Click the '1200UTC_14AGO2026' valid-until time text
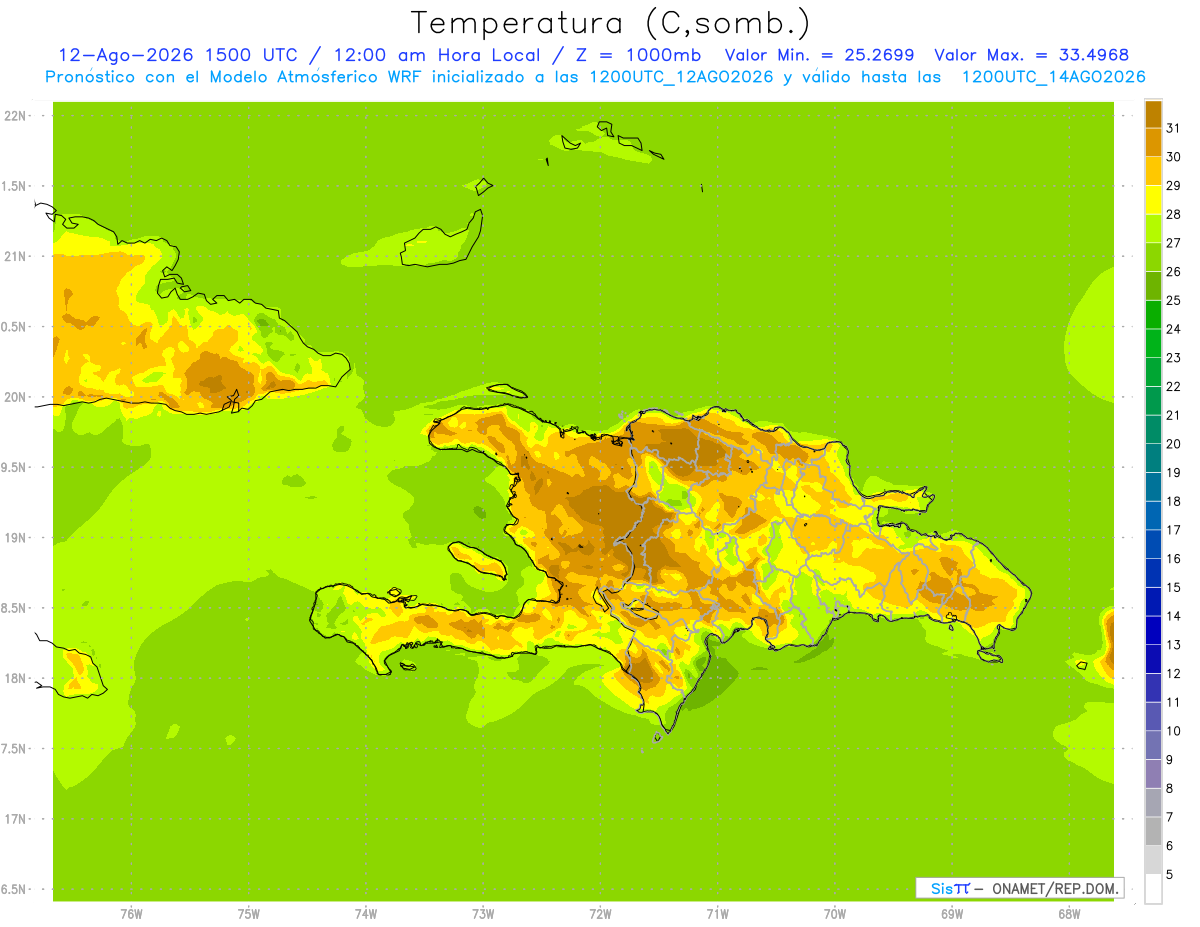Image resolution: width=1200 pixels, height=927 pixels. click(1053, 77)
